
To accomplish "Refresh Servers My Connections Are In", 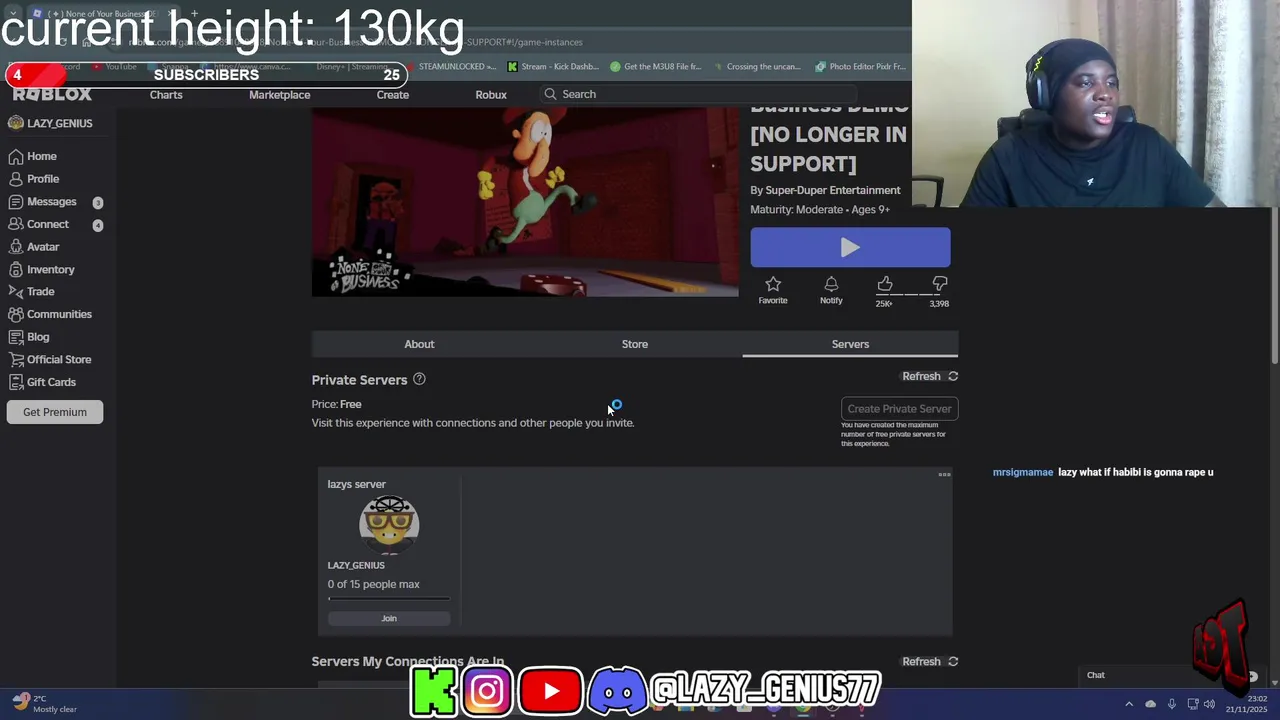I will (930, 661).
